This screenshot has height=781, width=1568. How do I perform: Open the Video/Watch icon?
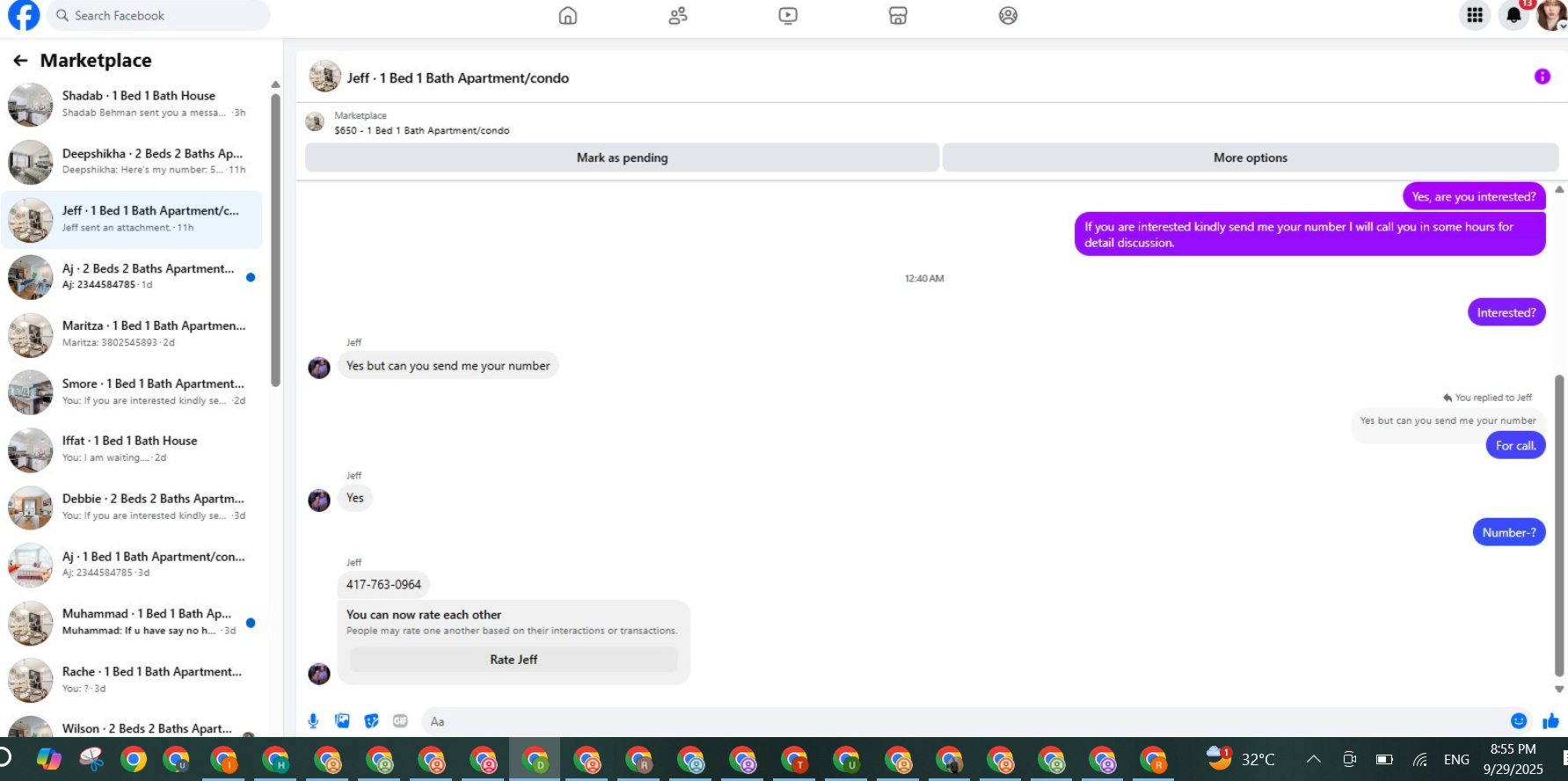click(x=788, y=16)
